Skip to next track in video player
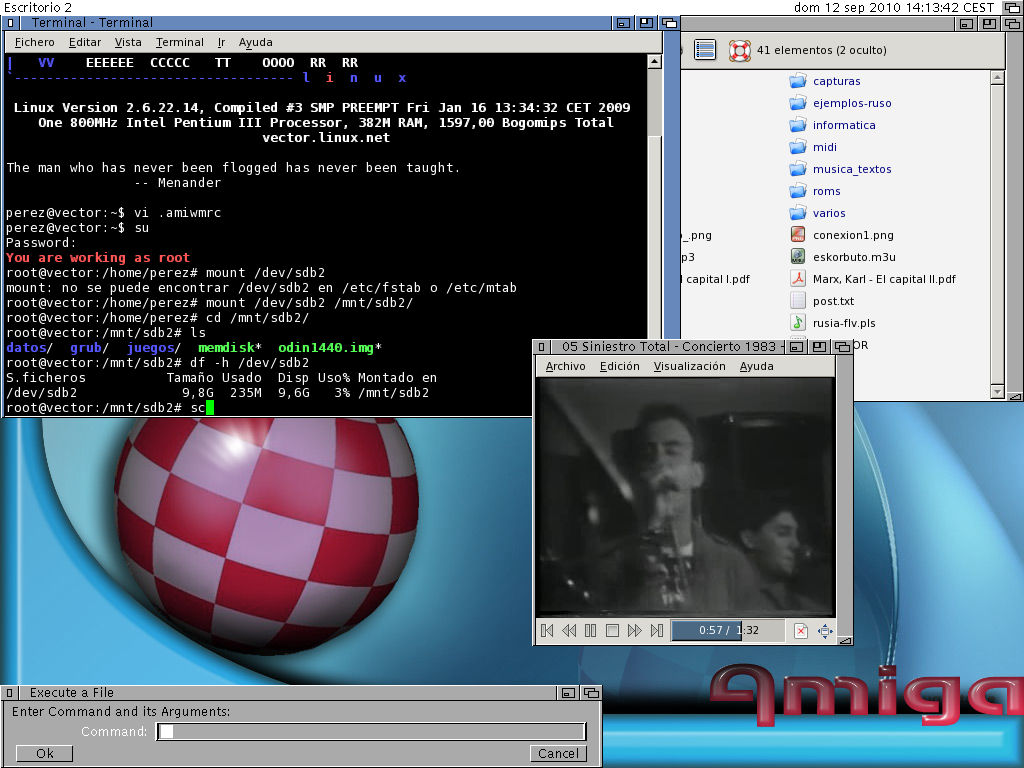Image resolution: width=1024 pixels, height=768 pixels. pyautogui.click(x=656, y=630)
